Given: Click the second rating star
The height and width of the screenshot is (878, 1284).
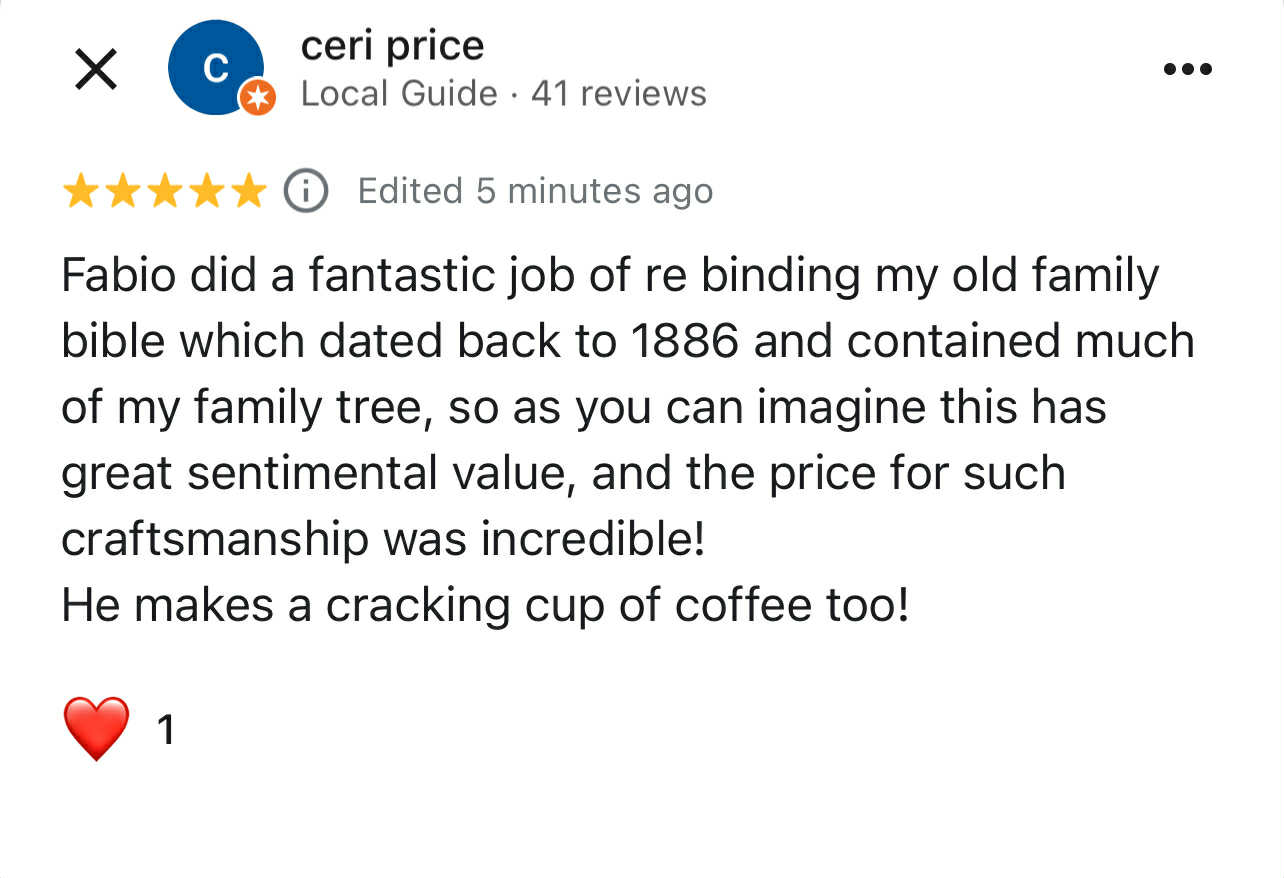Looking at the screenshot, I should [x=122, y=190].
